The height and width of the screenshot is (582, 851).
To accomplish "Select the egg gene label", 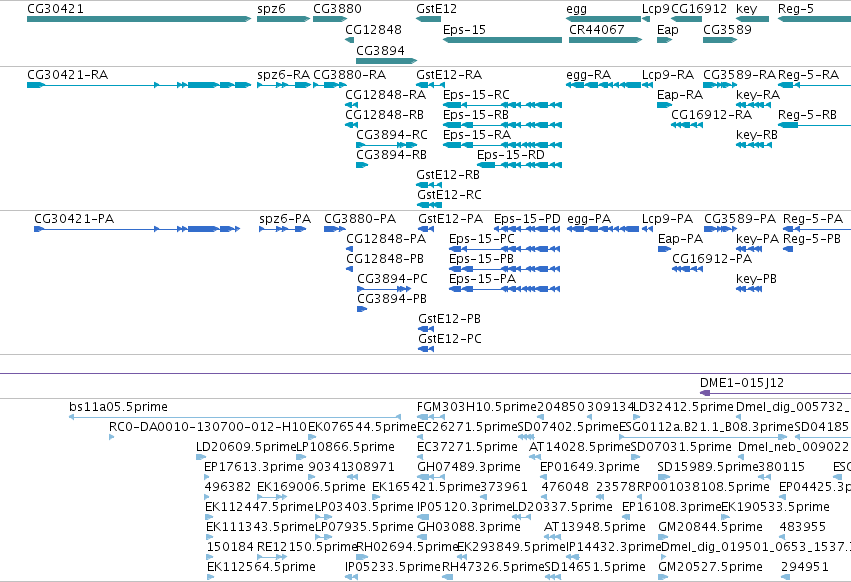I will pyautogui.click(x=576, y=9).
